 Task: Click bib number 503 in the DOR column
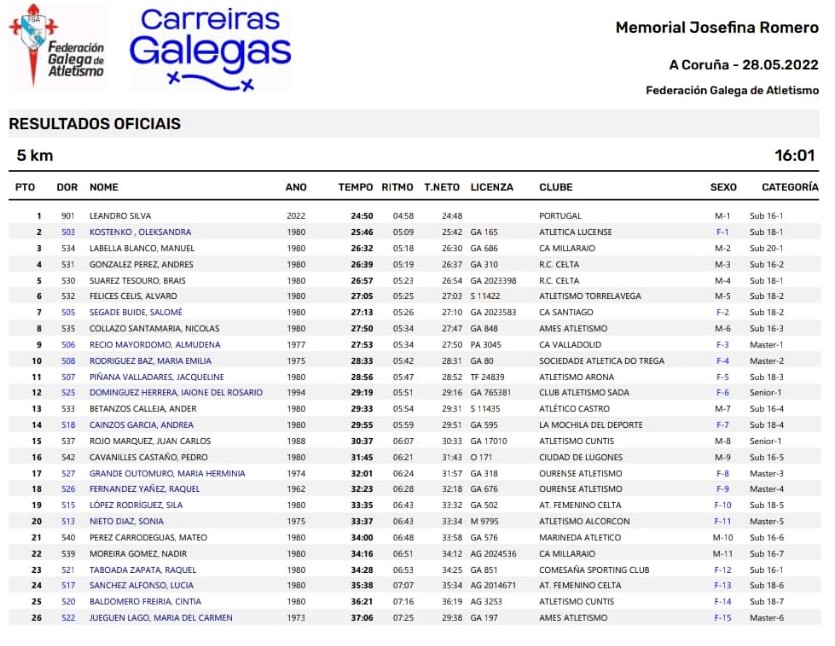click(68, 232)
